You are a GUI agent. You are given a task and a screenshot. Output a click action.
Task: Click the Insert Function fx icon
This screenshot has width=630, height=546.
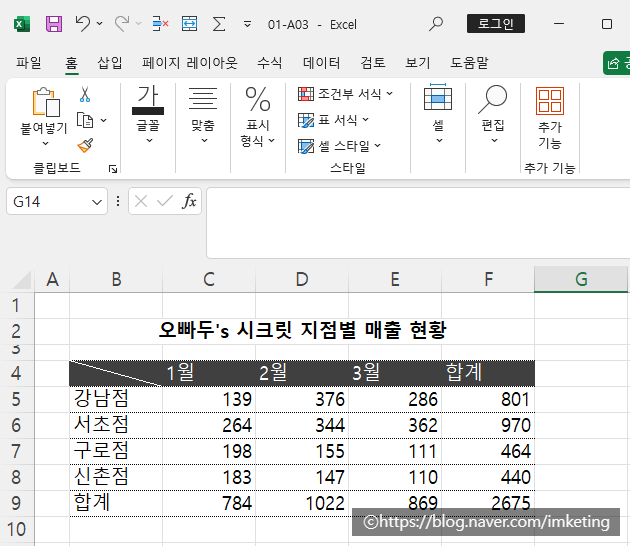click(x=189, y=201)
